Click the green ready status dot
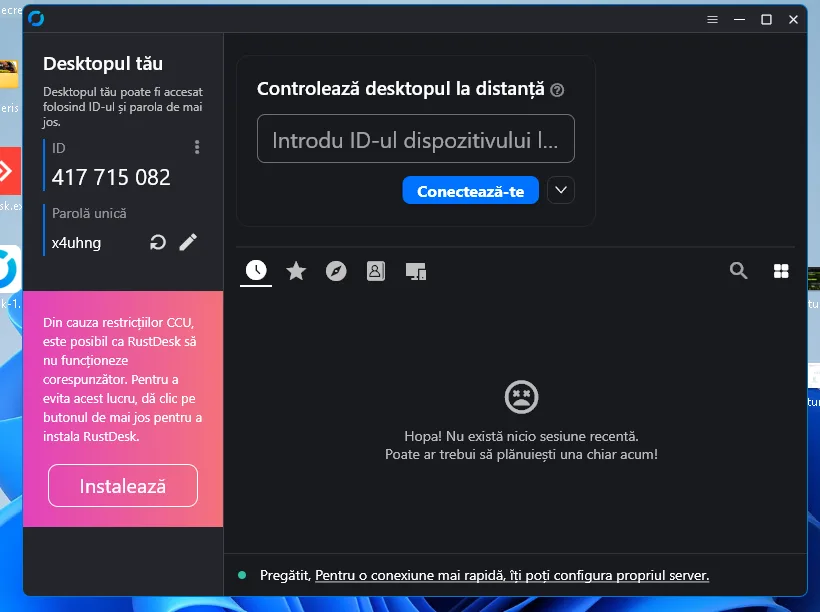This screenshot has width=820, height=612. point(242,575)
